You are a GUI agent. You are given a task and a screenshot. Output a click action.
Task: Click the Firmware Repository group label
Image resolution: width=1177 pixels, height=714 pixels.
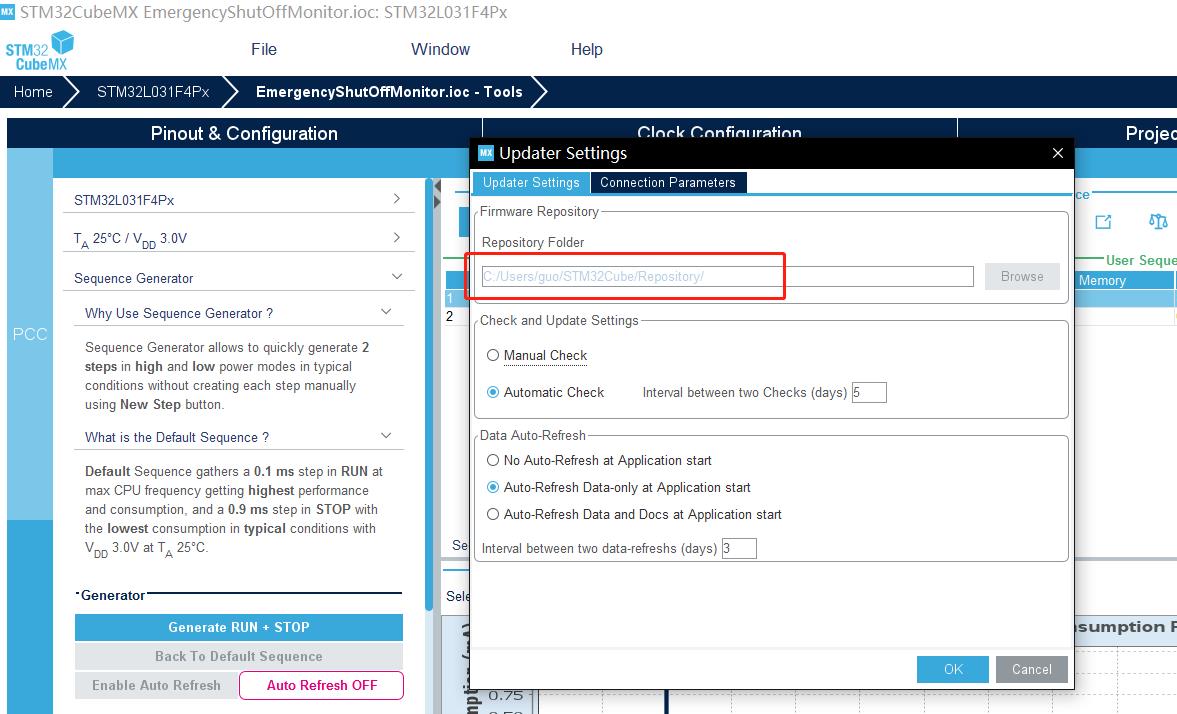point(539,212)
